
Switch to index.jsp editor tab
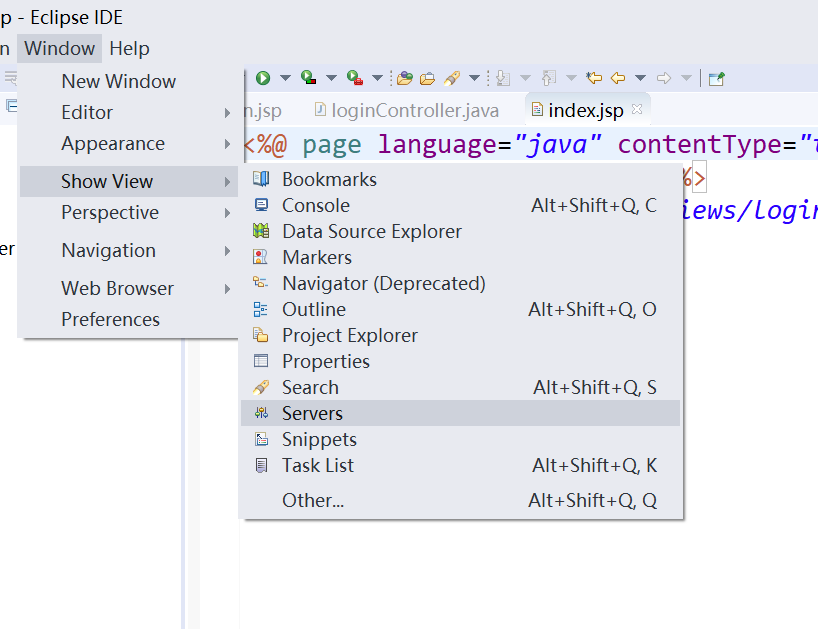[x=585, y=110]
